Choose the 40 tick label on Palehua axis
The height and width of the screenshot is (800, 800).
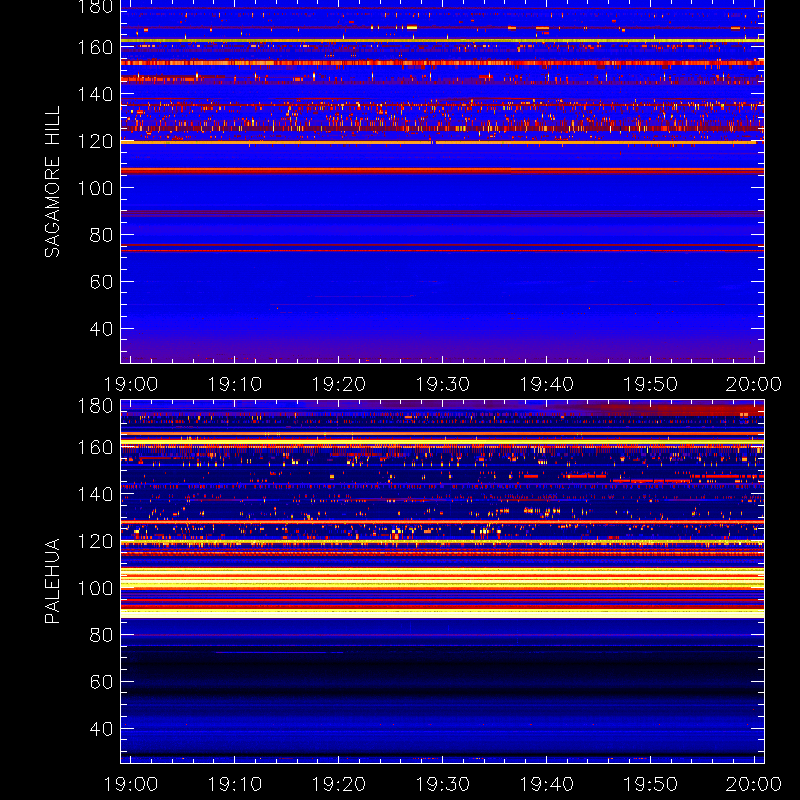pos(102,729)
